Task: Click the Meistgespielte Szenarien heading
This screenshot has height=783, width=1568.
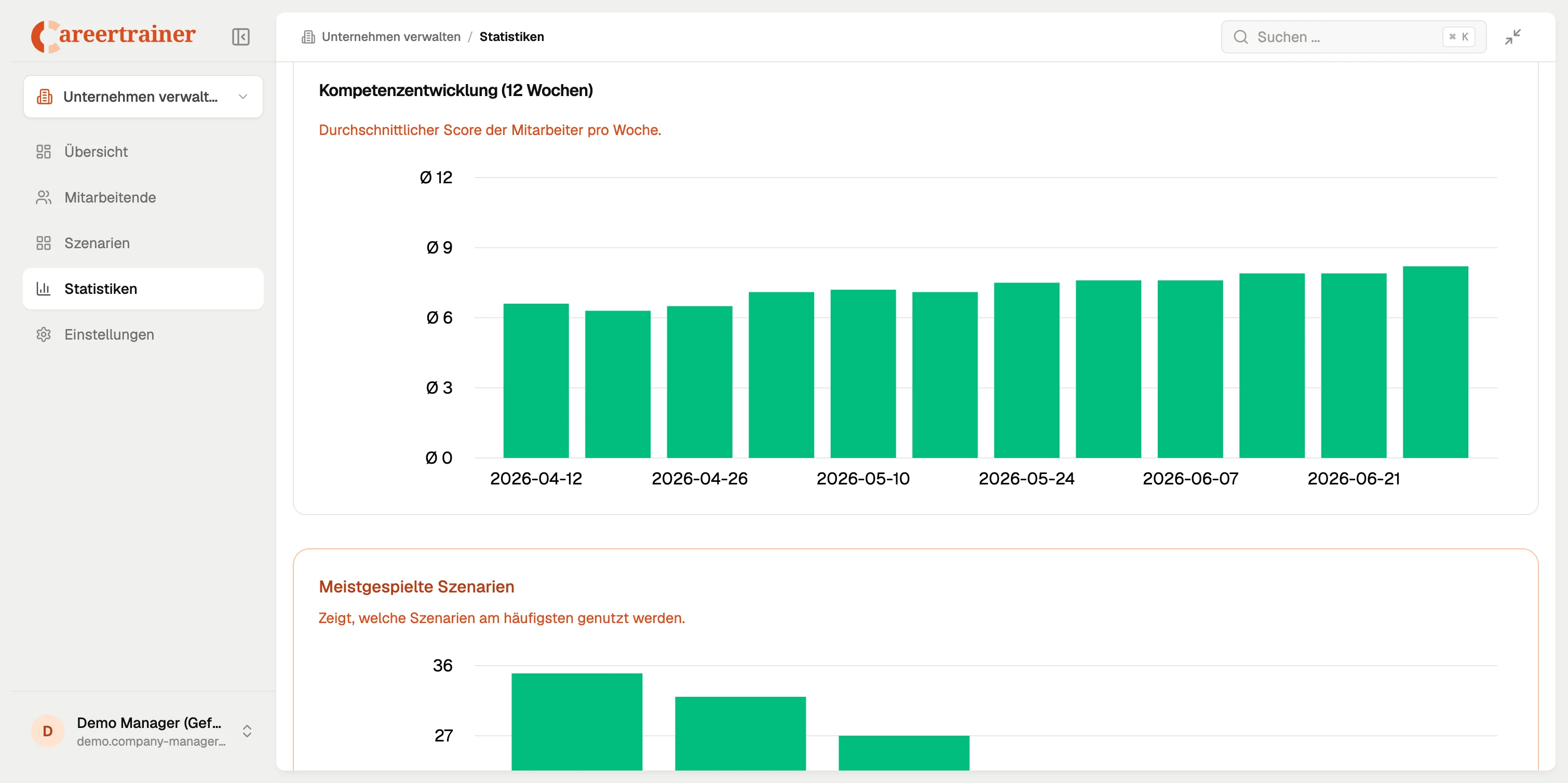Action: [416, 587]
